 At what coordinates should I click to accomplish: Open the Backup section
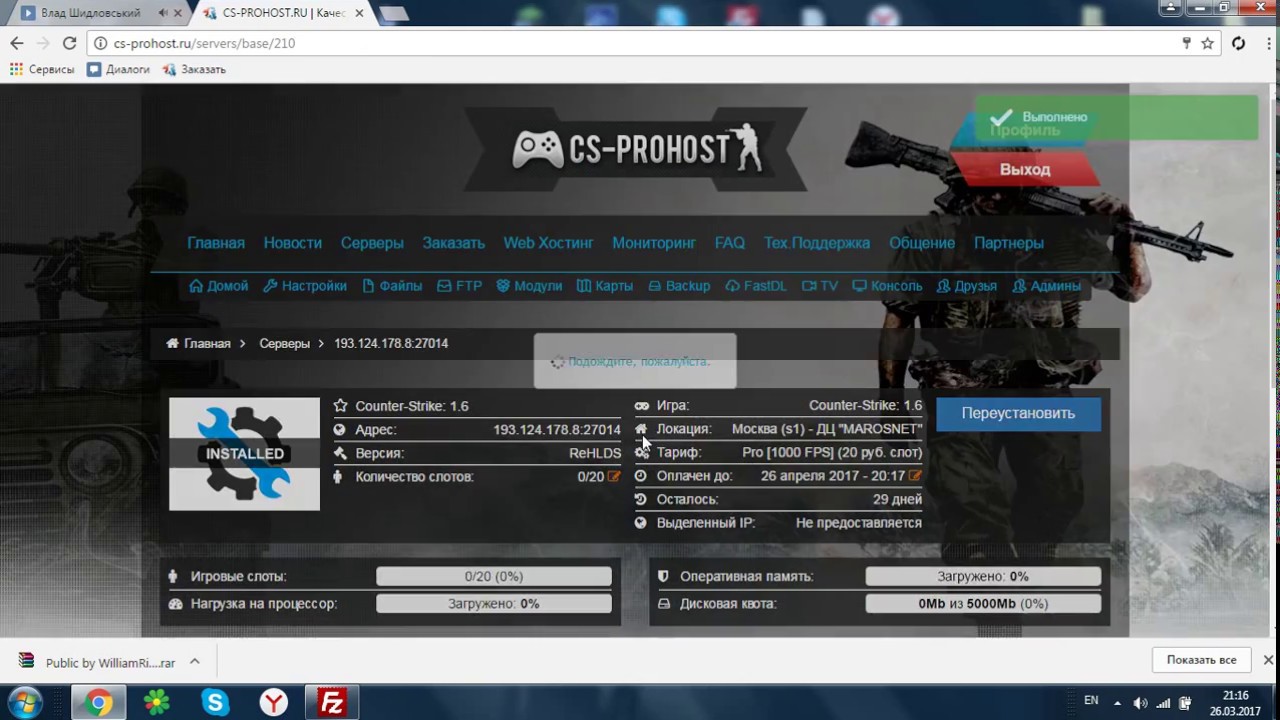point(679,286)
